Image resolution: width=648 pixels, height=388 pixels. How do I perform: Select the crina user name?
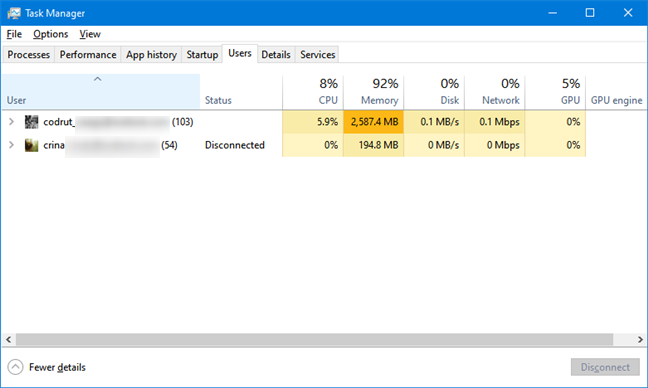click(54, 145)
